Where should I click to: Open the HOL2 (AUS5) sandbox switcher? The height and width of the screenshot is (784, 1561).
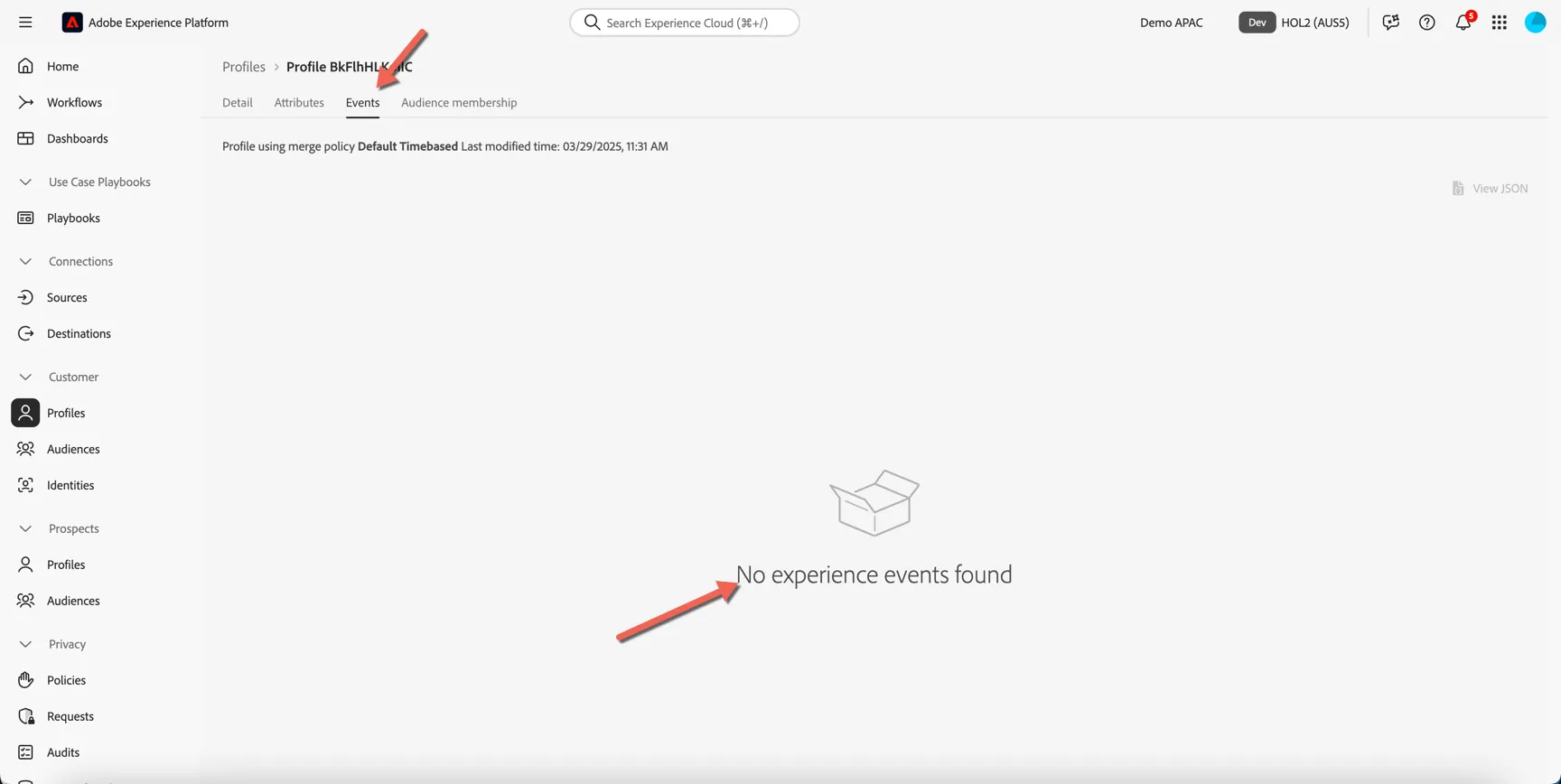(x=1295, y=23)
